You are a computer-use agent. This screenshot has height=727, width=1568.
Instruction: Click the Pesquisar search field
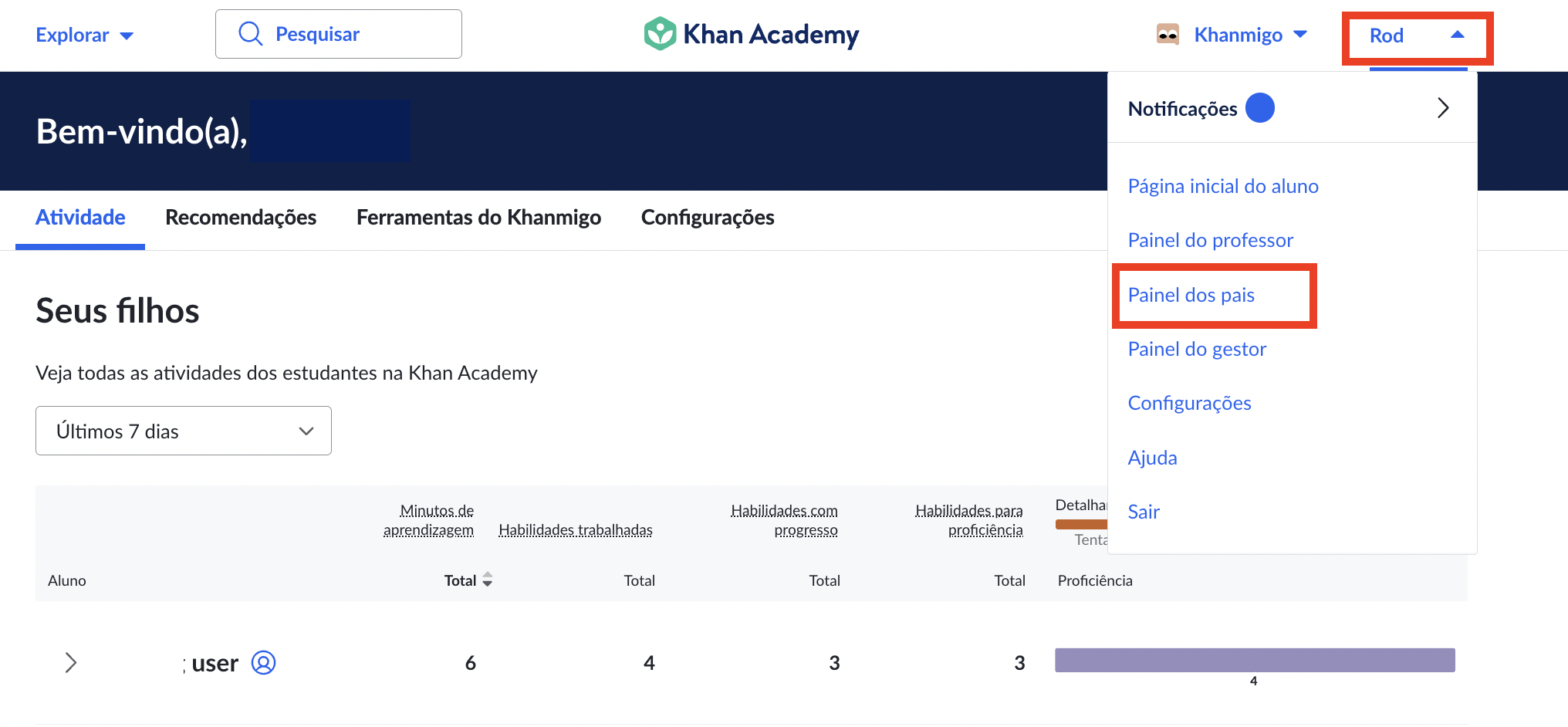[x=339, y=34]
